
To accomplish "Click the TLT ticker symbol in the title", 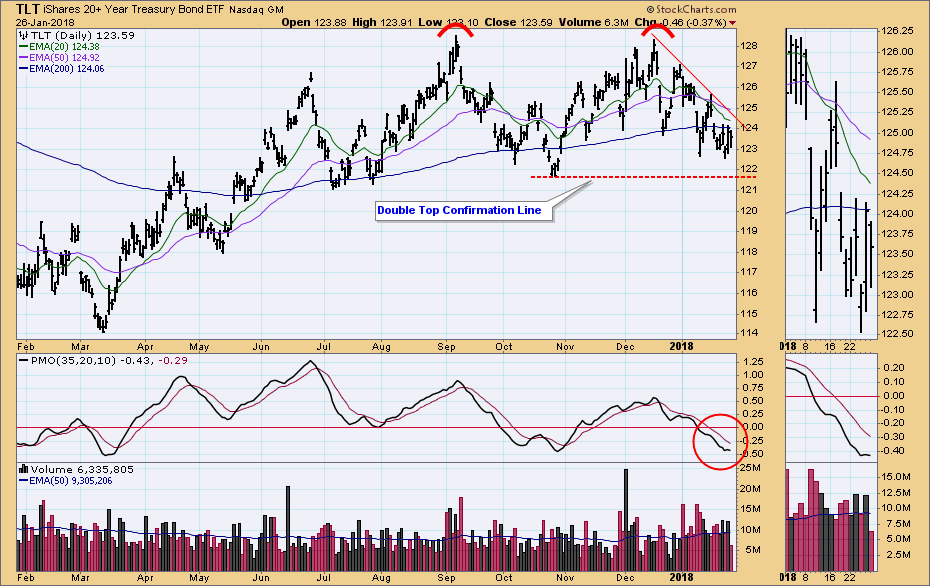I will point(28,9).
